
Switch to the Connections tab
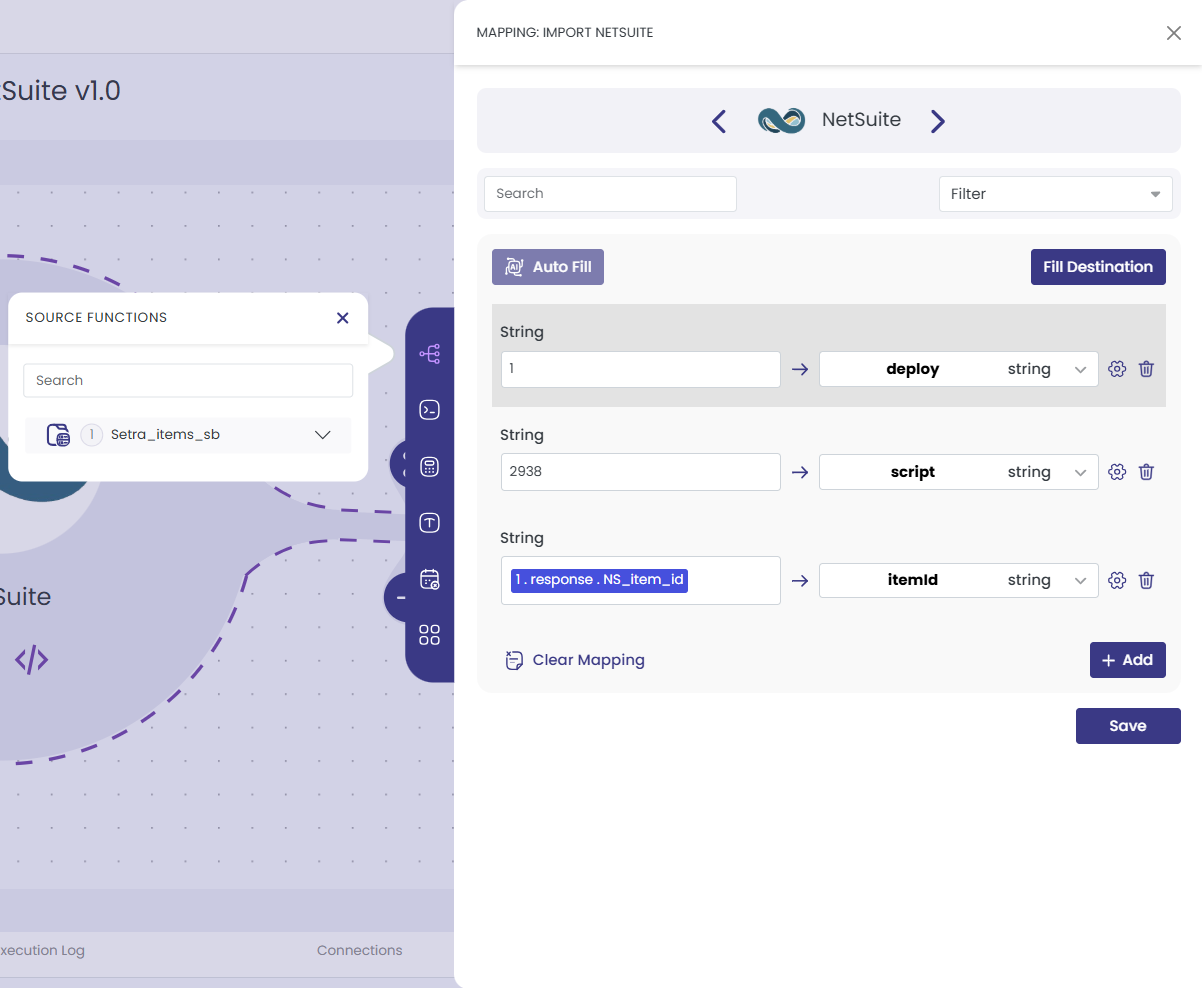(x=359, y=950)
